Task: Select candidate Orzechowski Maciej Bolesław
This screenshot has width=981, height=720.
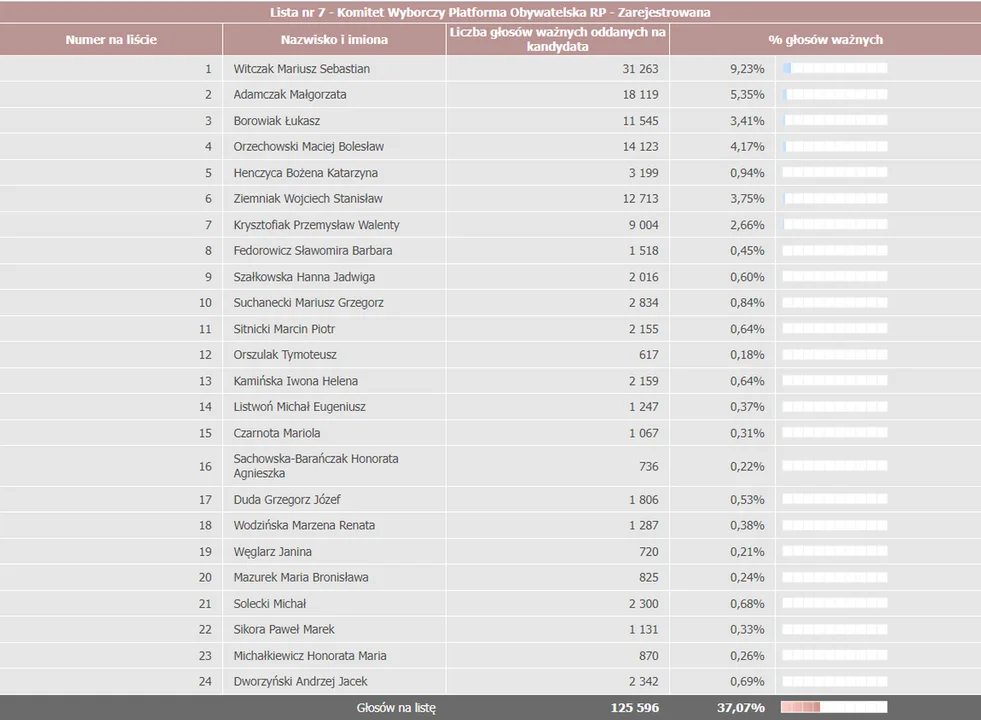Action: 308,146
